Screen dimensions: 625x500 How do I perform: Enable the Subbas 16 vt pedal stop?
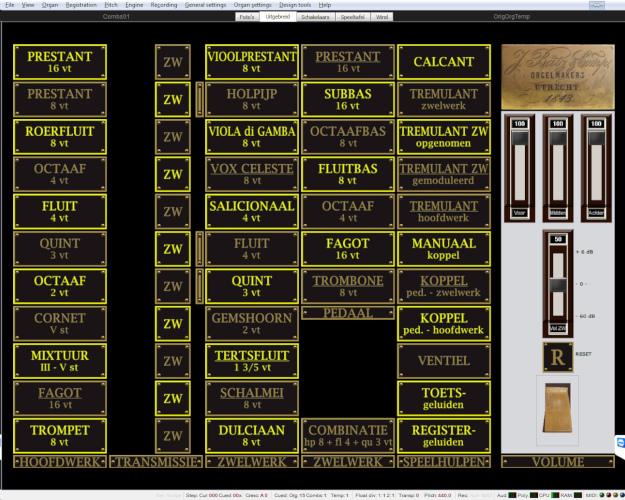tap(349, 99)
